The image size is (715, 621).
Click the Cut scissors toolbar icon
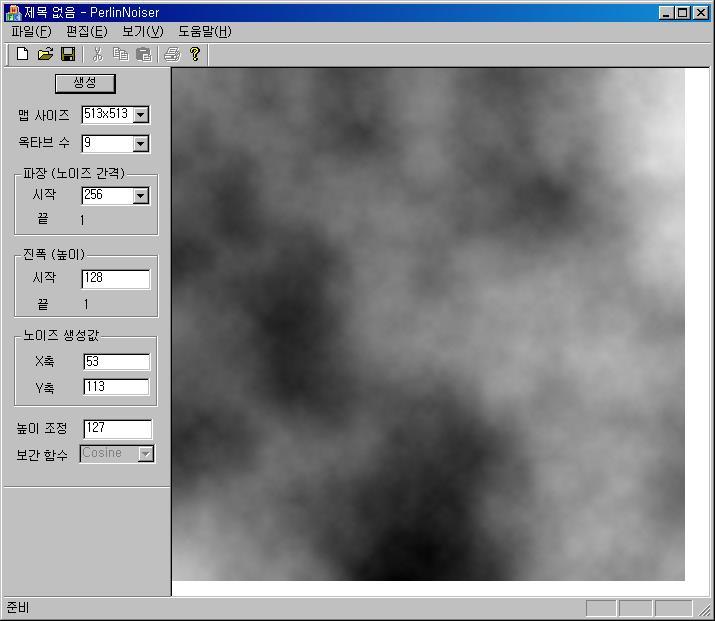[x=97, y=54]
